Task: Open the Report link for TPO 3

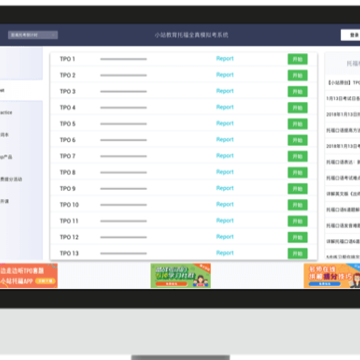Action: pos(225,91)
